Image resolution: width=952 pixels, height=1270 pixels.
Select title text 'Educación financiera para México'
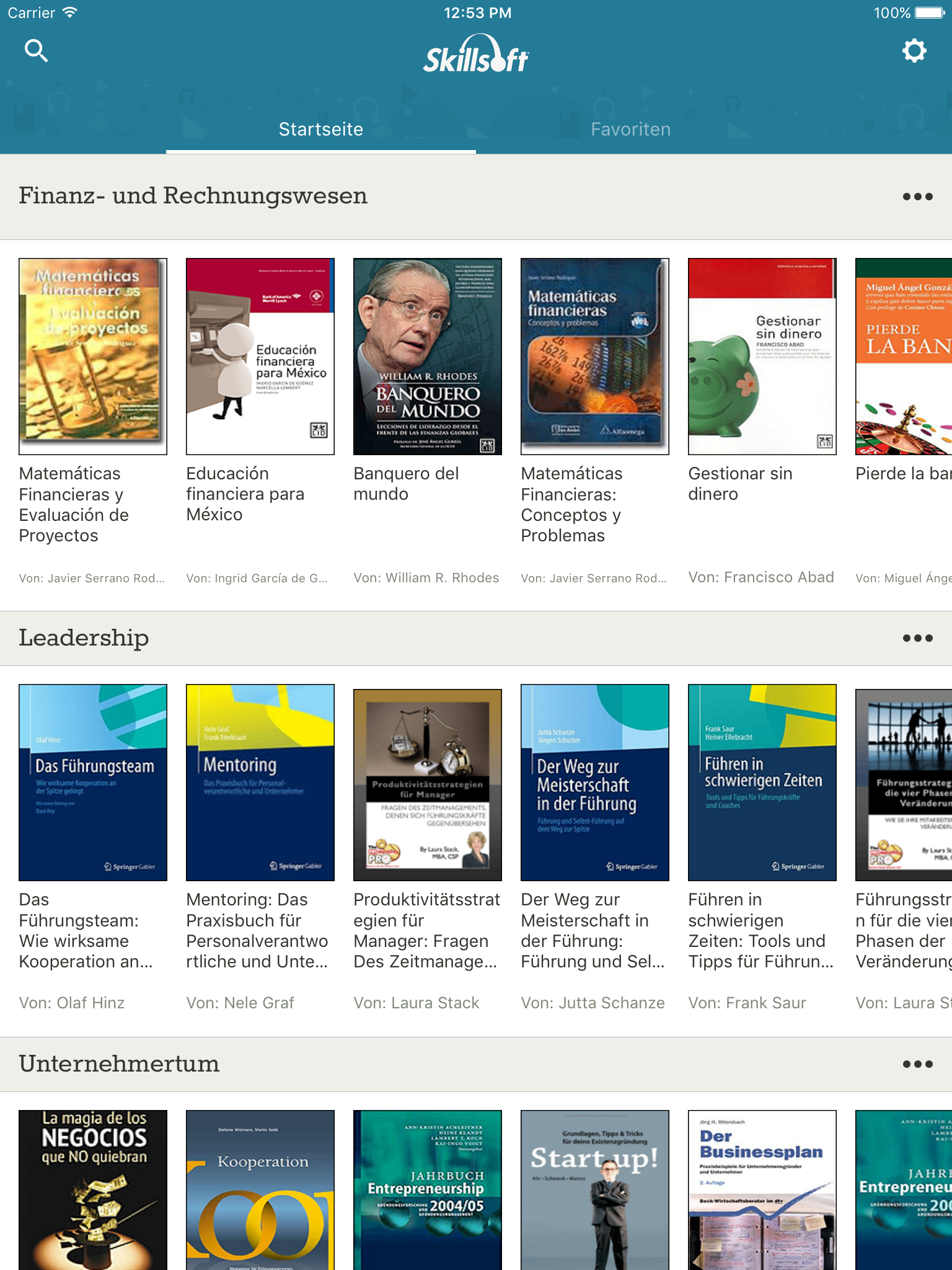[245, 494]
